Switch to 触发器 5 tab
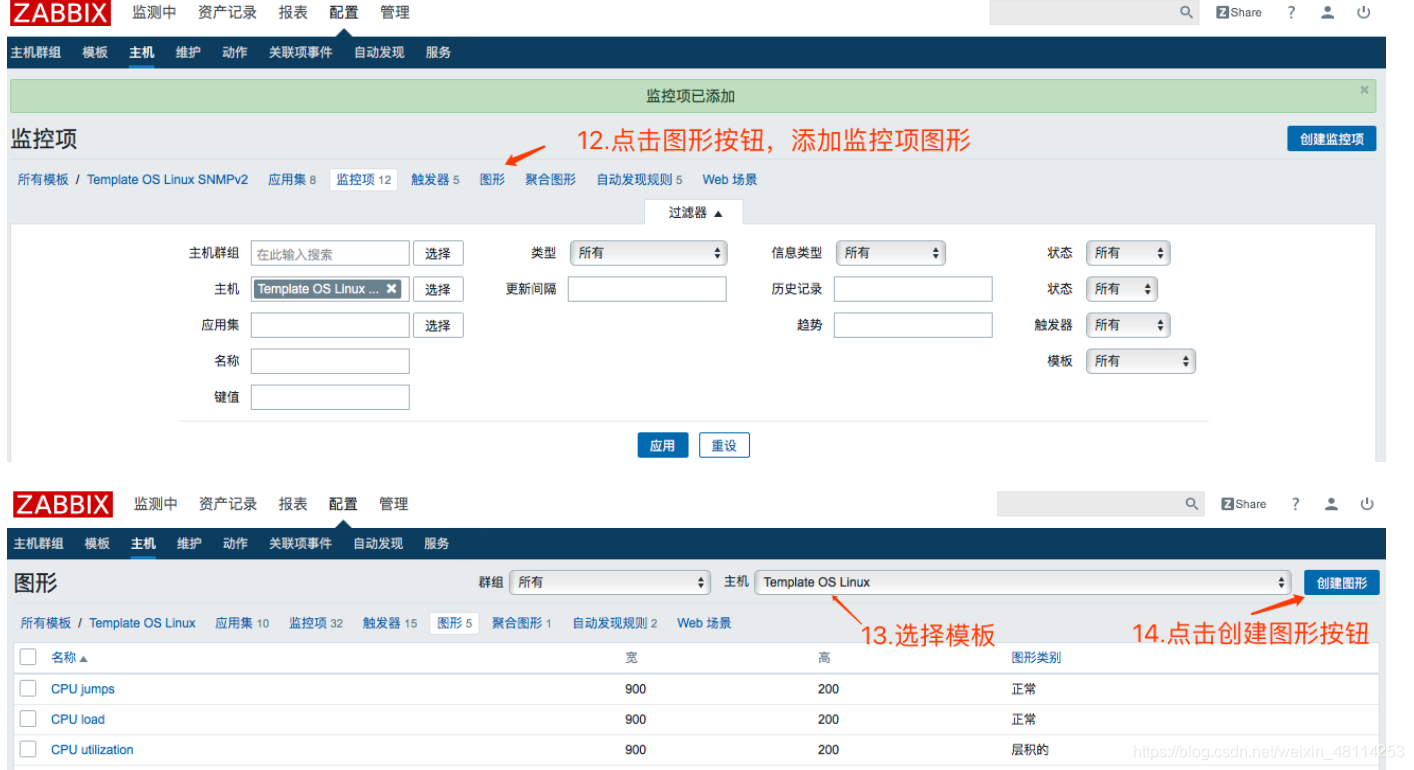The image size is (1414, 770). tap(435, 180)
